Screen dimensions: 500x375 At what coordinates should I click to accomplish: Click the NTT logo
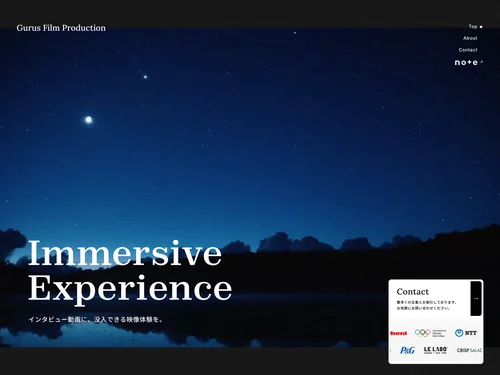[x=466, y=333]
